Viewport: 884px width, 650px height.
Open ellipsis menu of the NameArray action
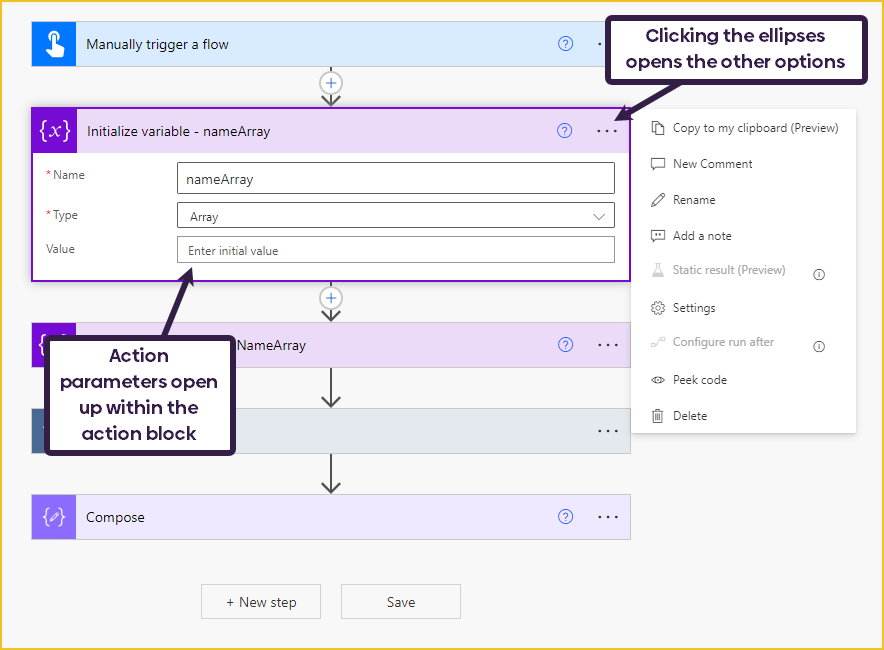coord(608,345)
